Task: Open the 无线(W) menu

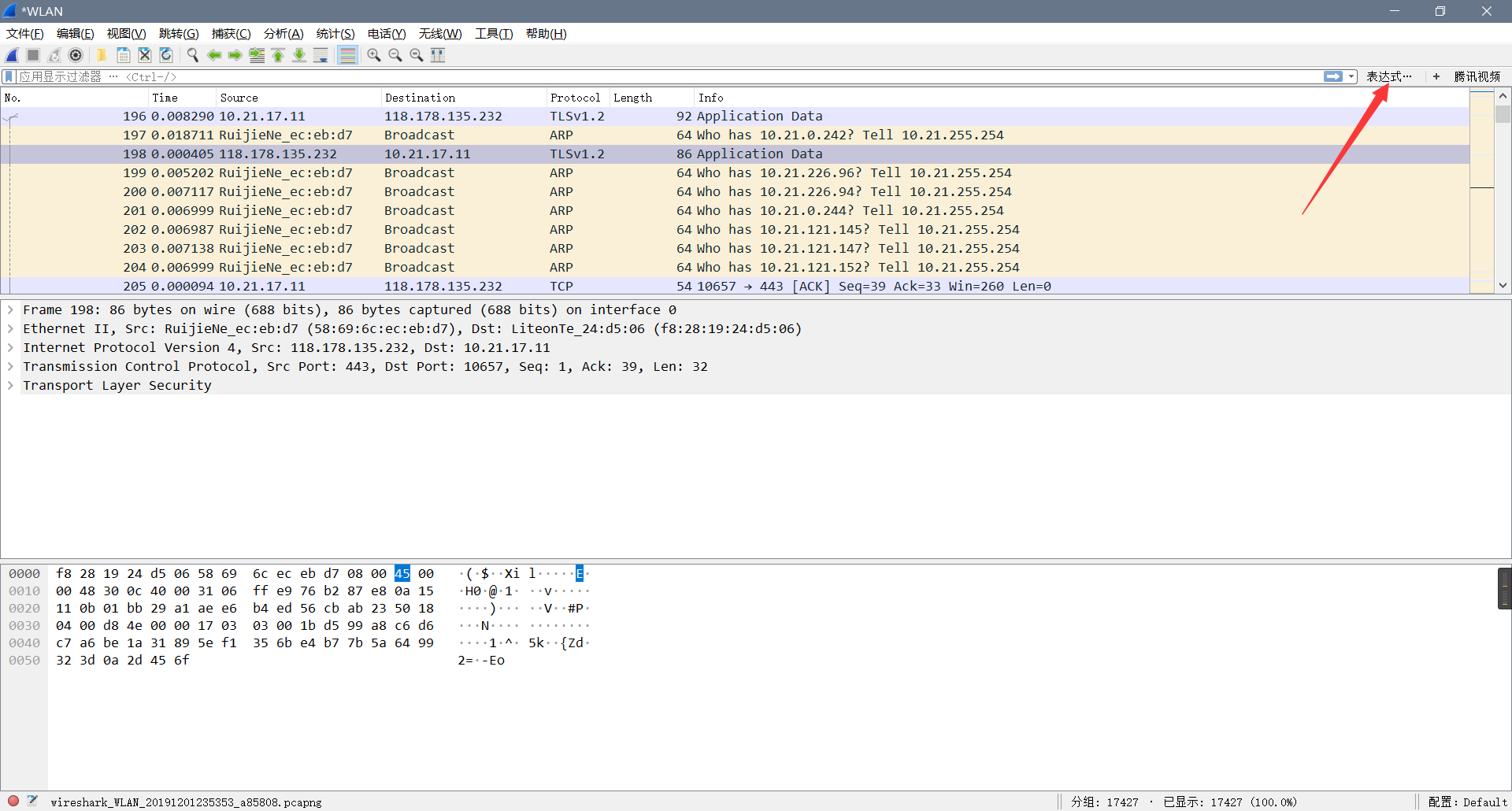Action: click(440, 34)
